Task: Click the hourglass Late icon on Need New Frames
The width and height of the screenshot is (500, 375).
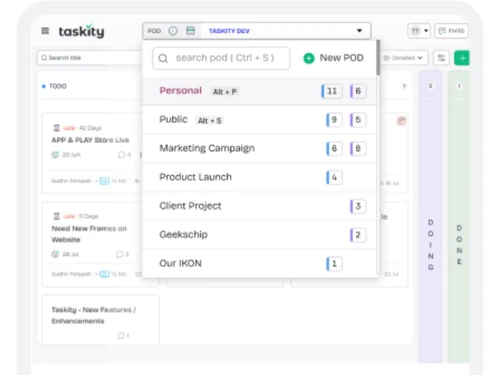Action: pyautogui.click(x=56, y=216)
